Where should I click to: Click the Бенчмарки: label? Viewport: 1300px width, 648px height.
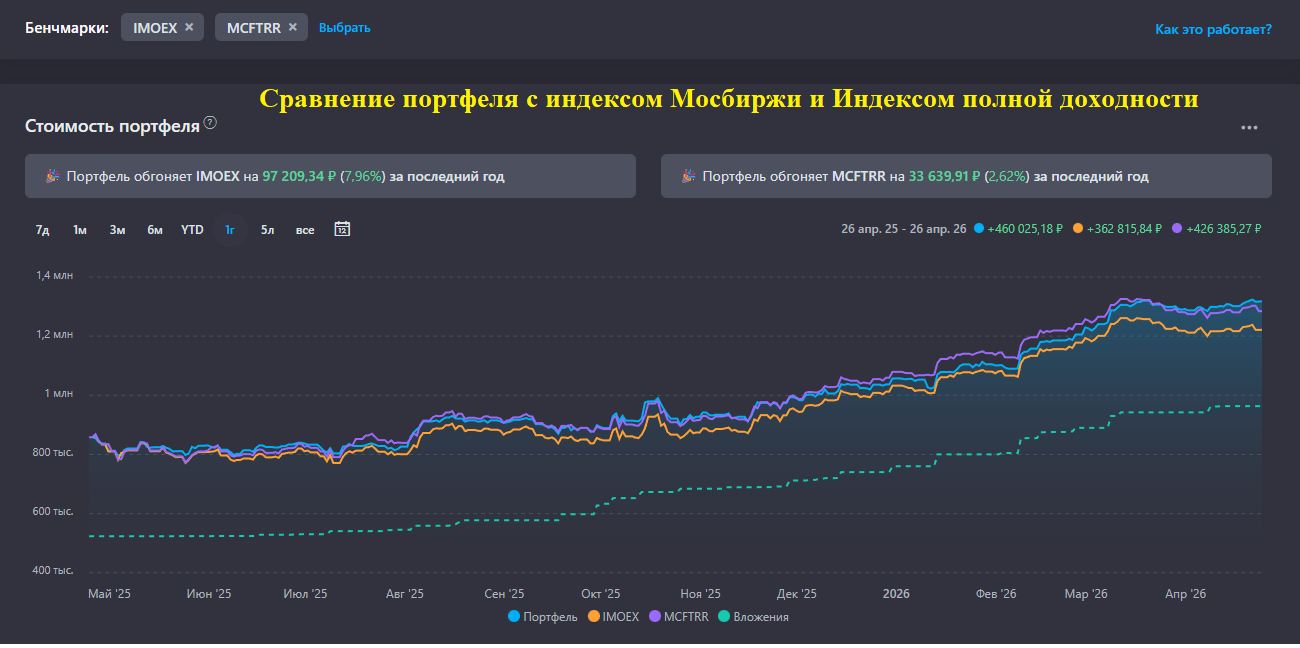(67, 28)
